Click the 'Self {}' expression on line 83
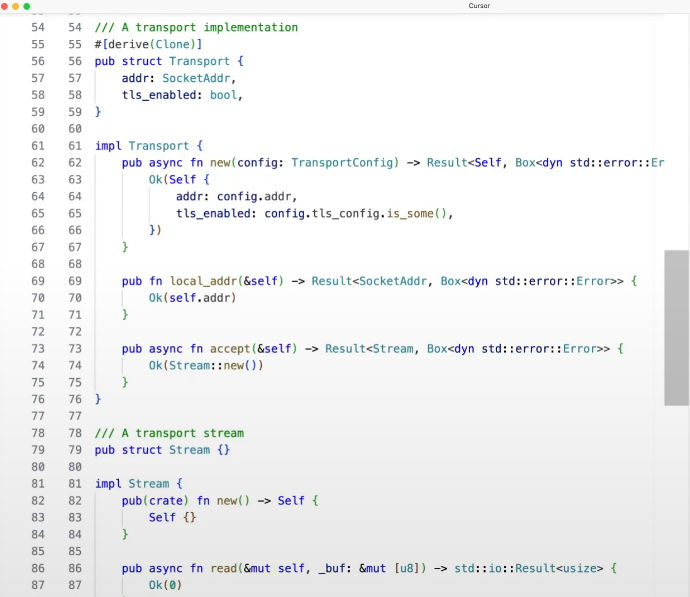 click(x=172, y=517)
